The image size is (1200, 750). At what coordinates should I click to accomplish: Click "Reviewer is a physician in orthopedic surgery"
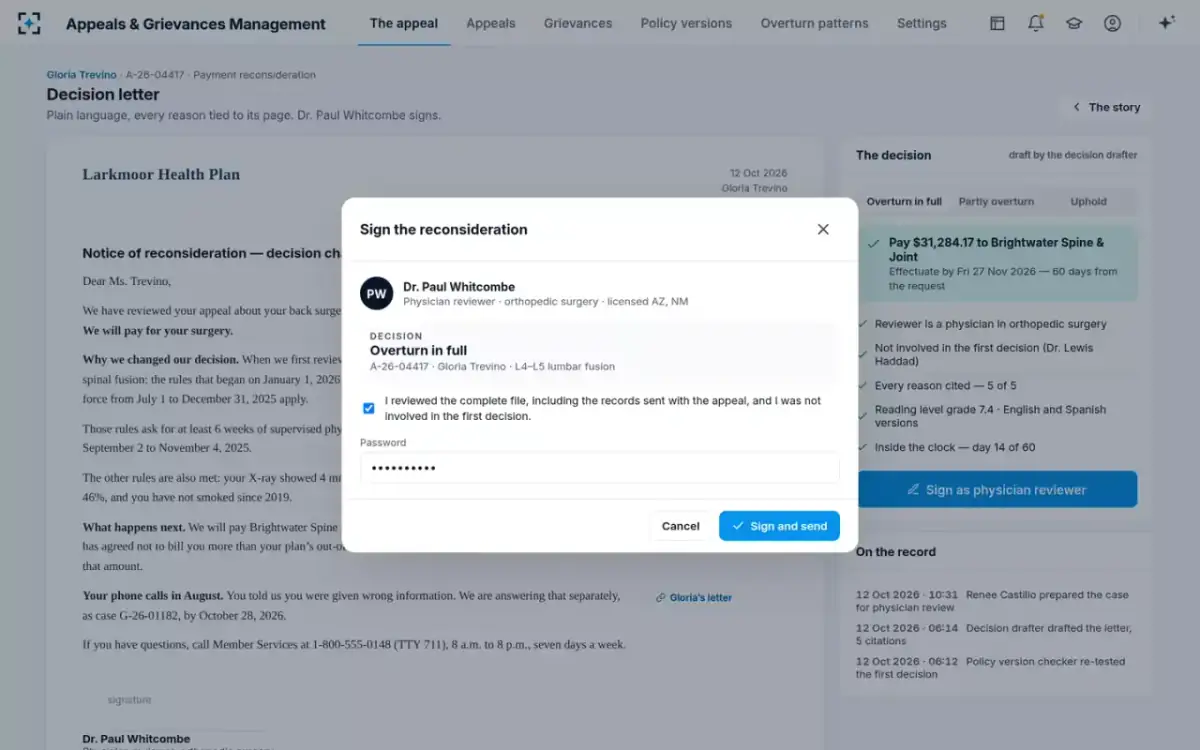tap(990, 324)
